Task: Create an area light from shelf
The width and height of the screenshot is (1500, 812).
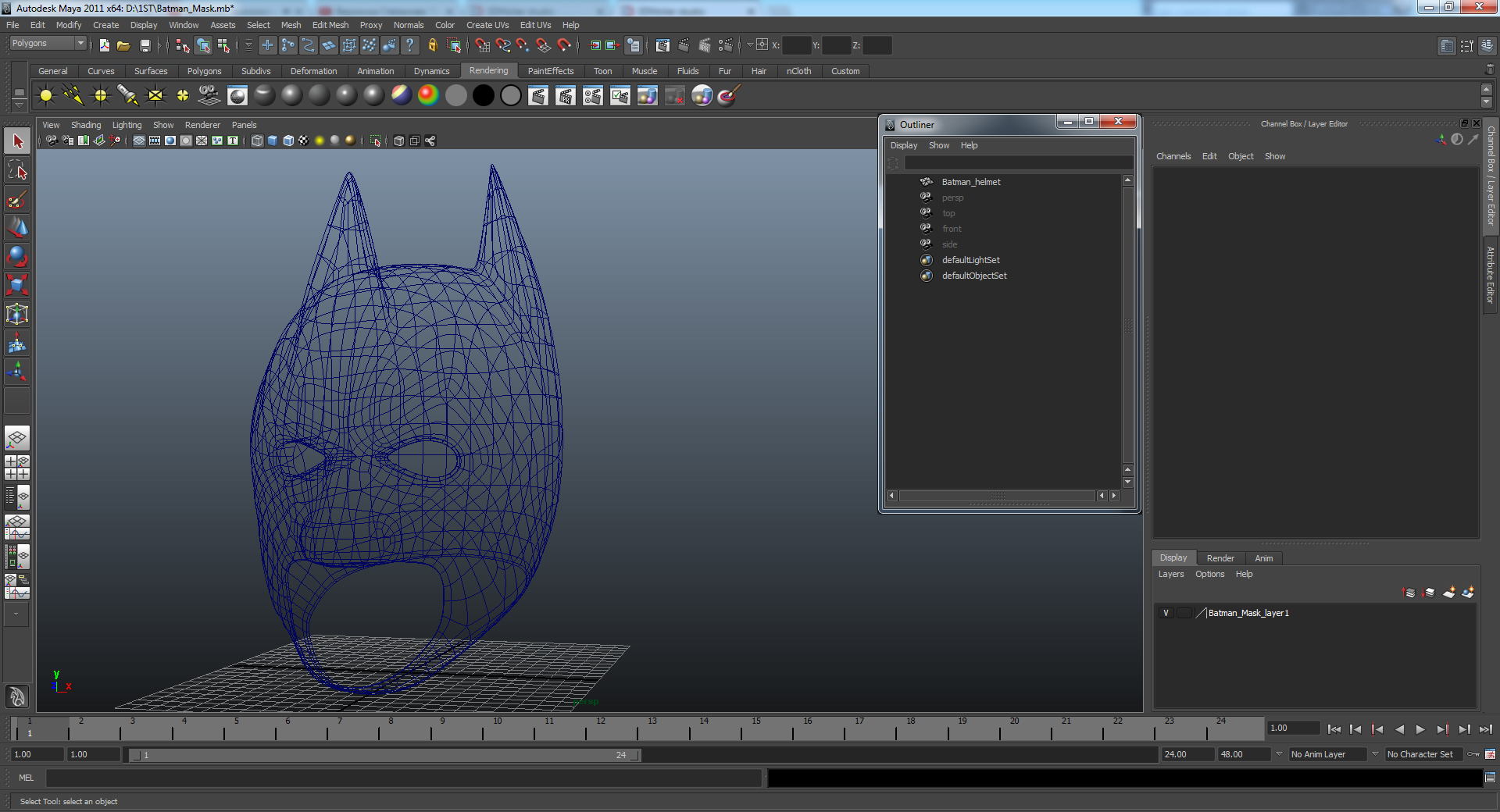Action: click(x=155, y=96)
